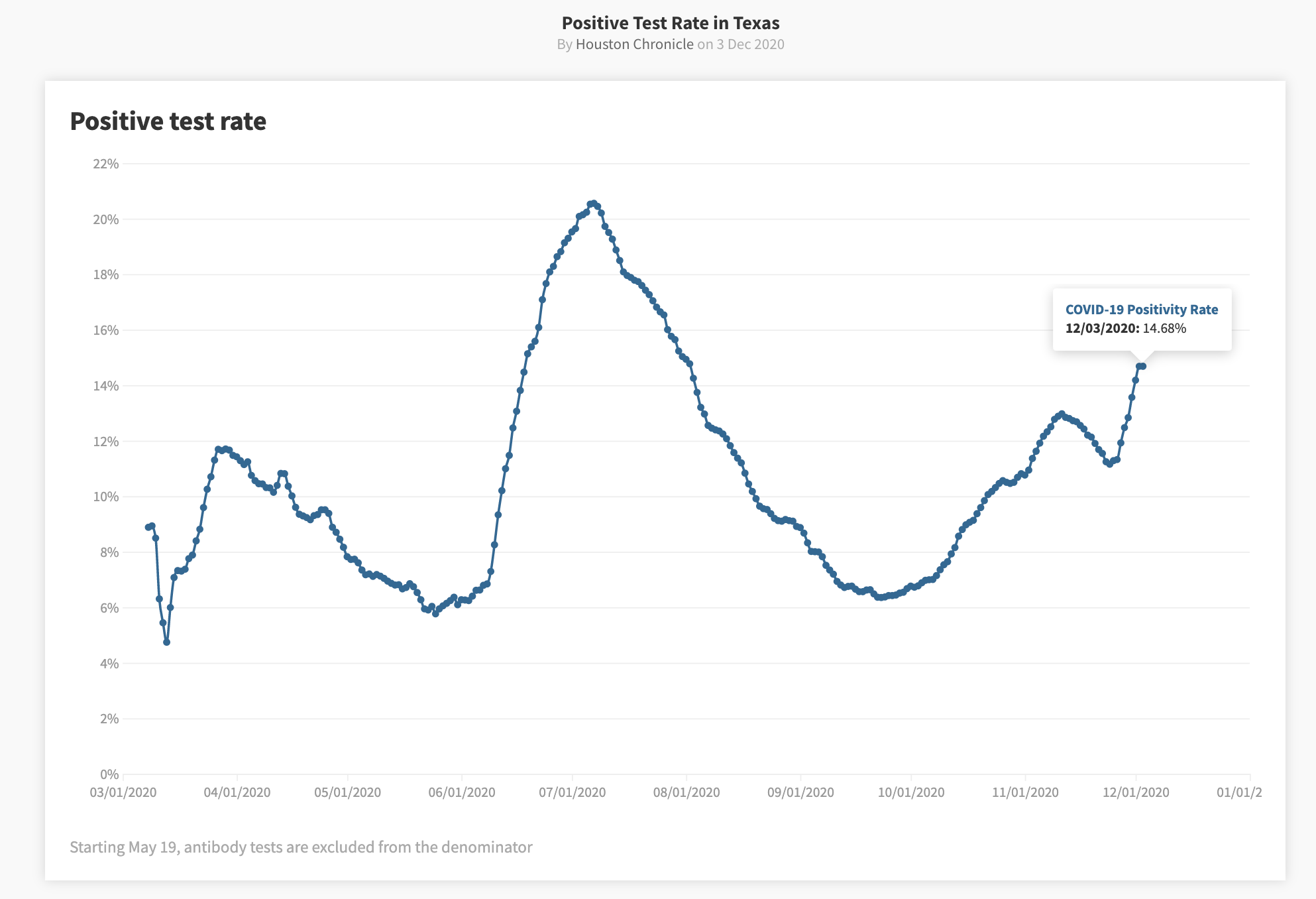The width and height of the screenshot is (1316, 899).
Task: Click the 'Positive Test Rate in Texas' title
Action: pos(670,23)
